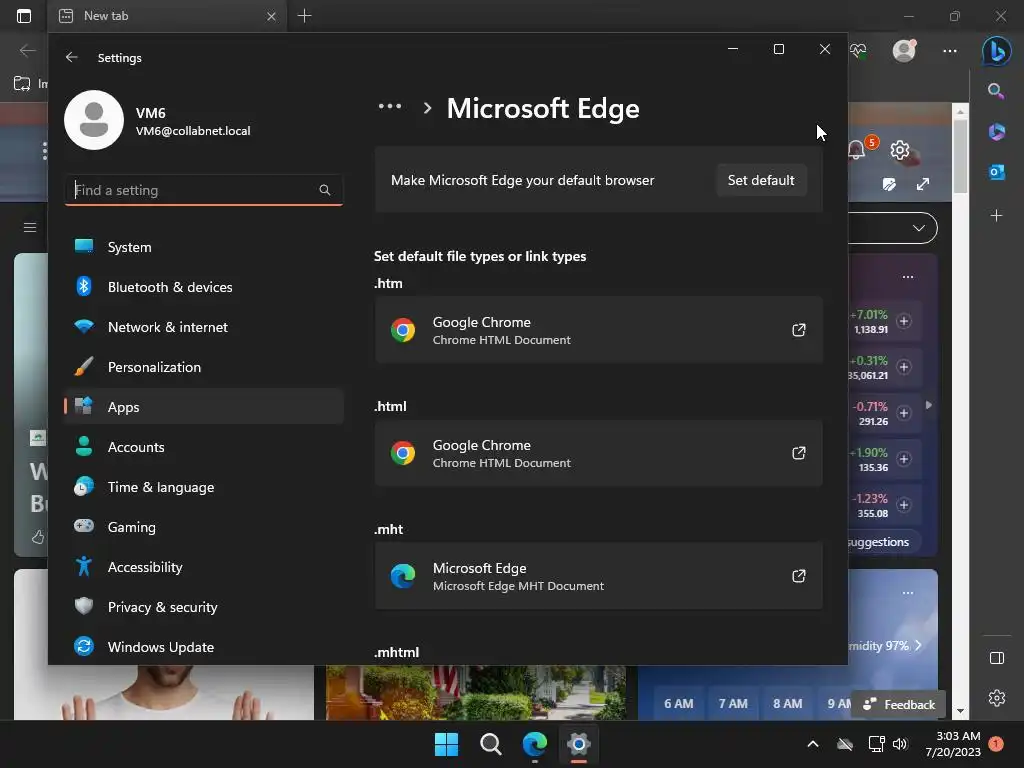The width and height of the screenshot is (1024, 768).
Task: Open the volume icon in system tray
Action: tap(900, 744)
